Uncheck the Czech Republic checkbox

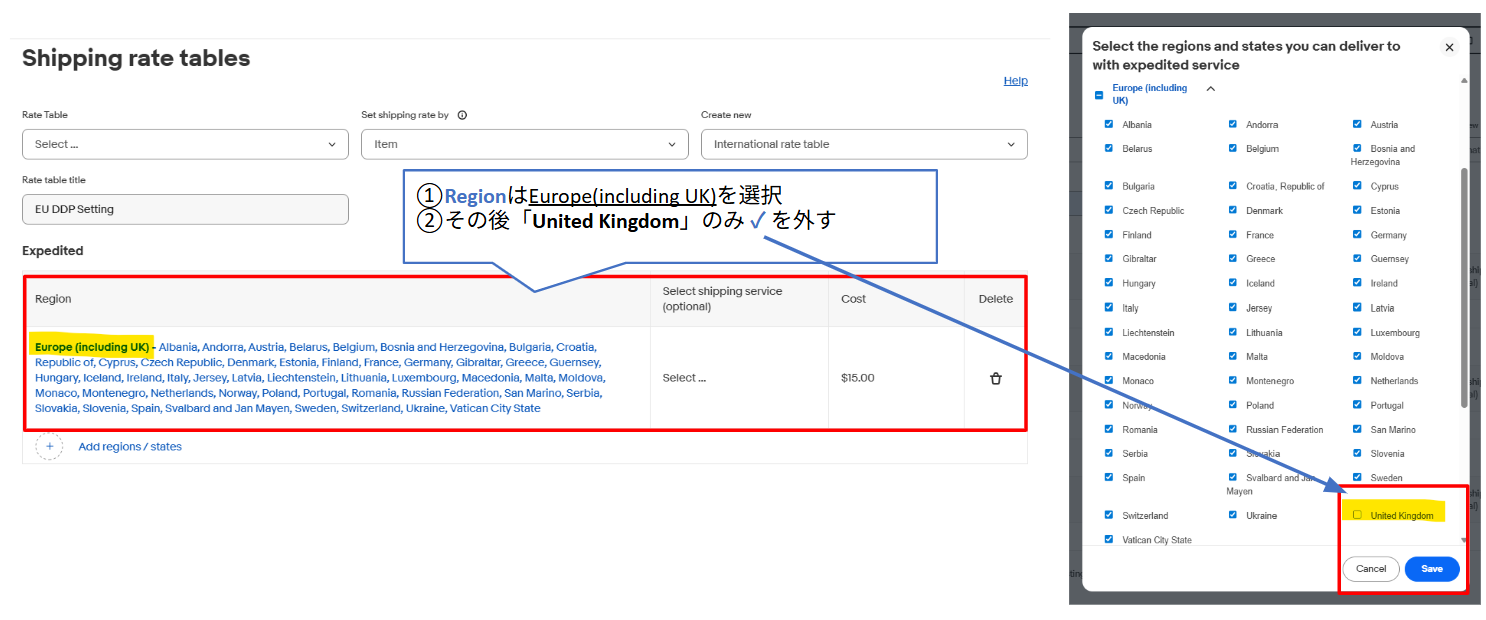(x=1108, y=210)
